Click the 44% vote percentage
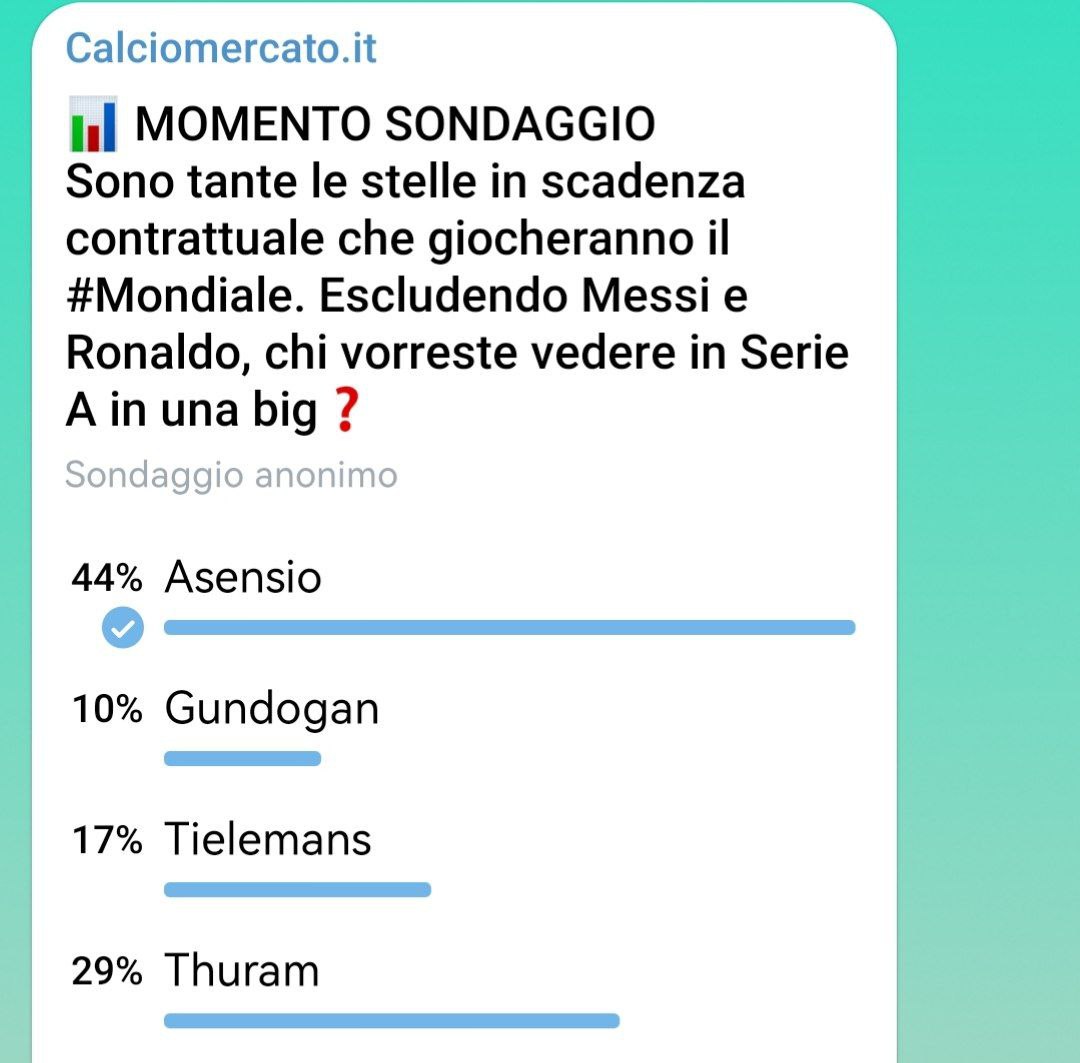 pyautogui.click(x=106, y=578)
